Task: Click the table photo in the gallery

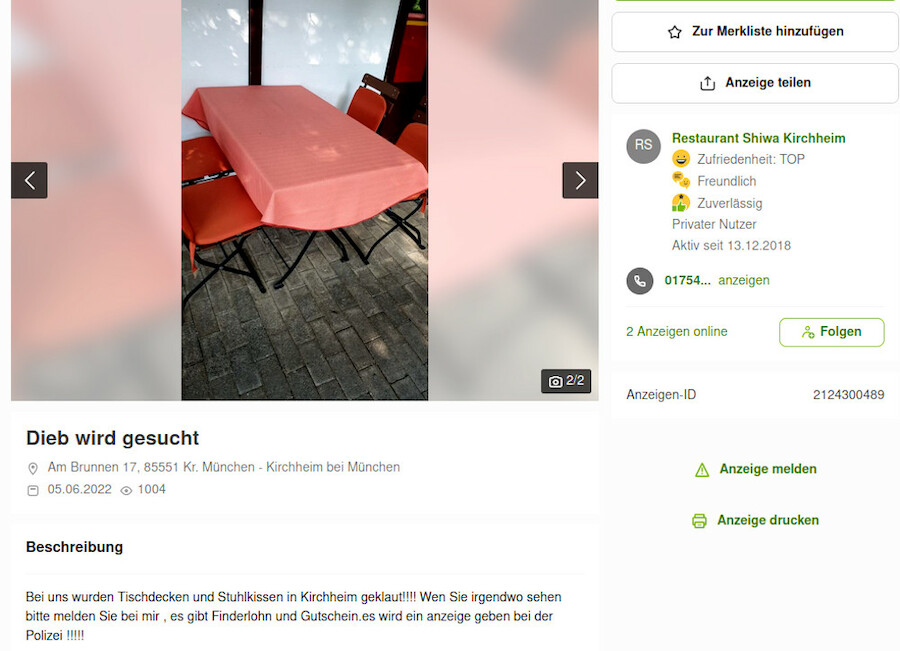Action: (305, 200)
